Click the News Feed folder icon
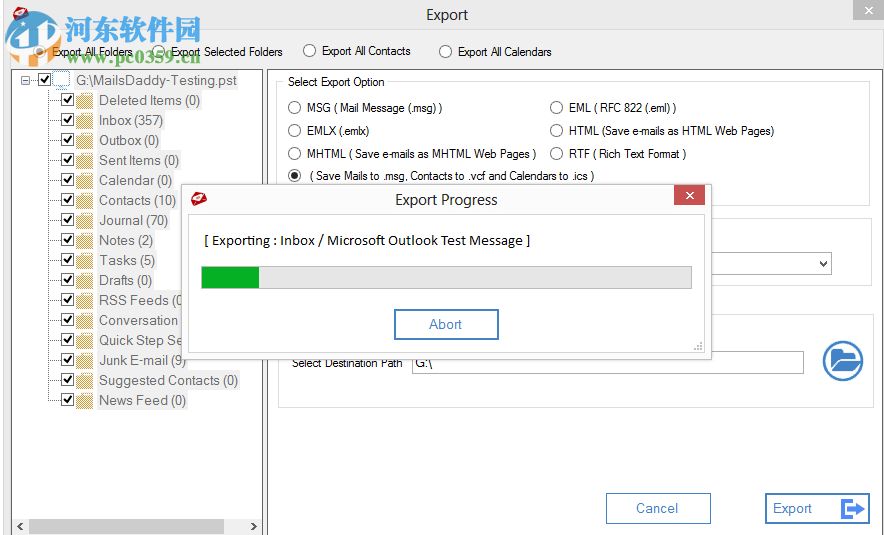Viewport: 884px width, 535px height. (x=85, y=400)
